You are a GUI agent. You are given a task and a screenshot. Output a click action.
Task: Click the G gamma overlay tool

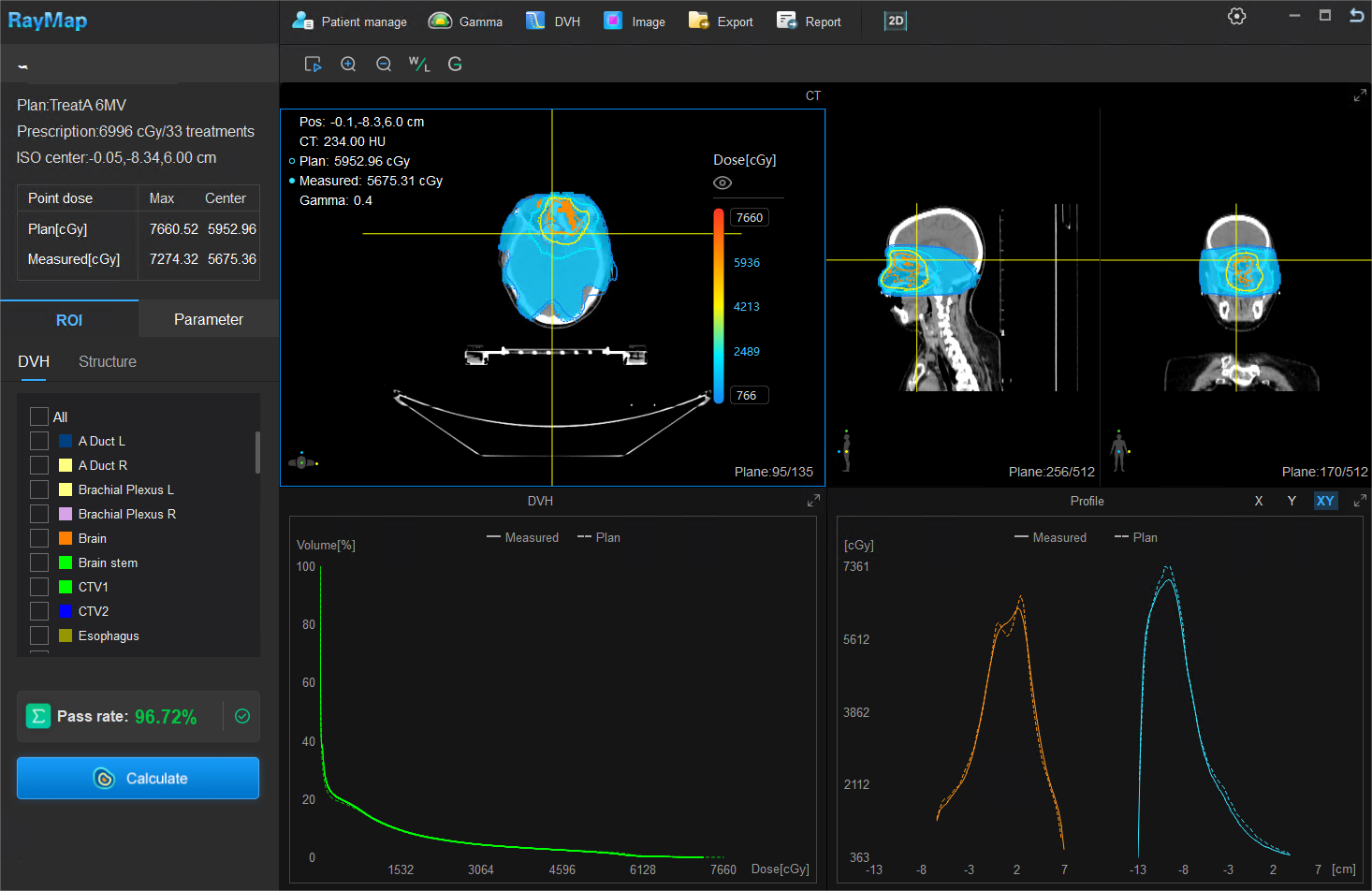[455, 64]
